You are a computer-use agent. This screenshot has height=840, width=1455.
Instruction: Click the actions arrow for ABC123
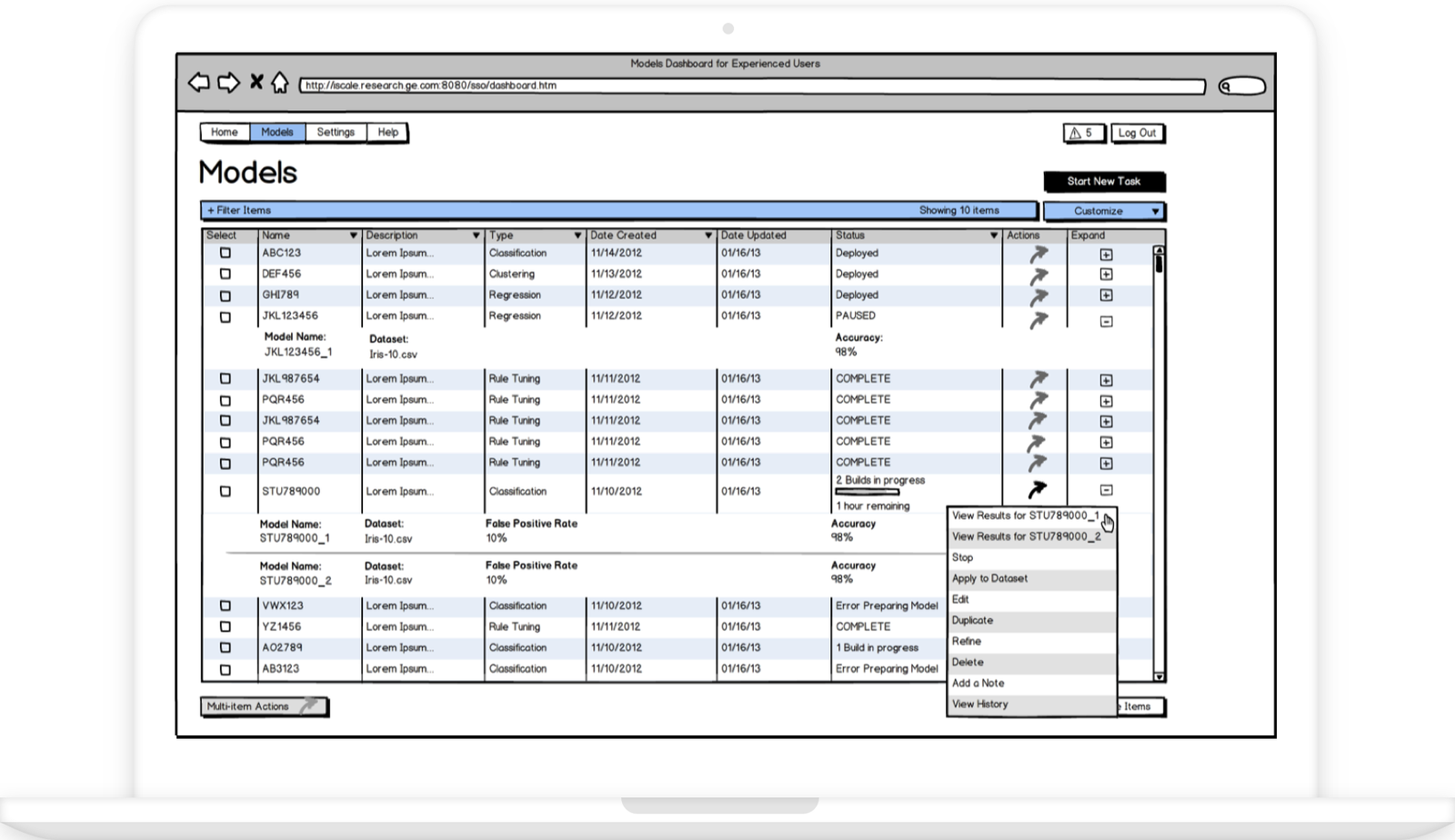(1038, 255)
